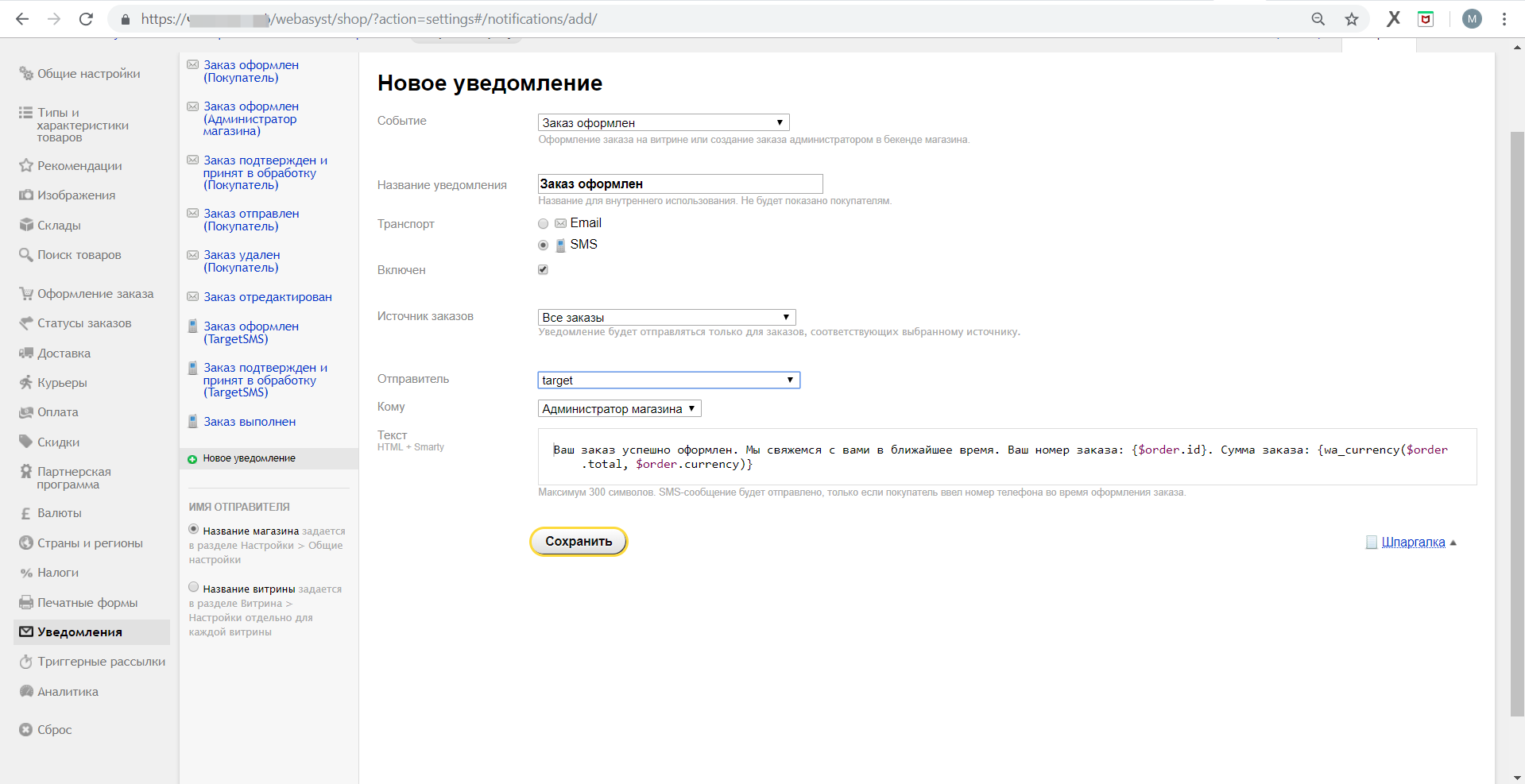Viewport: 1525px width, 784px height.
Task: Select Новое уведомление list item
Action: pyautogui.click(x=269, y=458)
